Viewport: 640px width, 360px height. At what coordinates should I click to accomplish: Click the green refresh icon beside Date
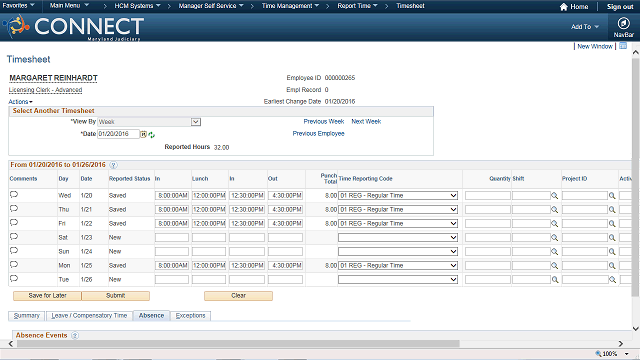click(152, 135)
